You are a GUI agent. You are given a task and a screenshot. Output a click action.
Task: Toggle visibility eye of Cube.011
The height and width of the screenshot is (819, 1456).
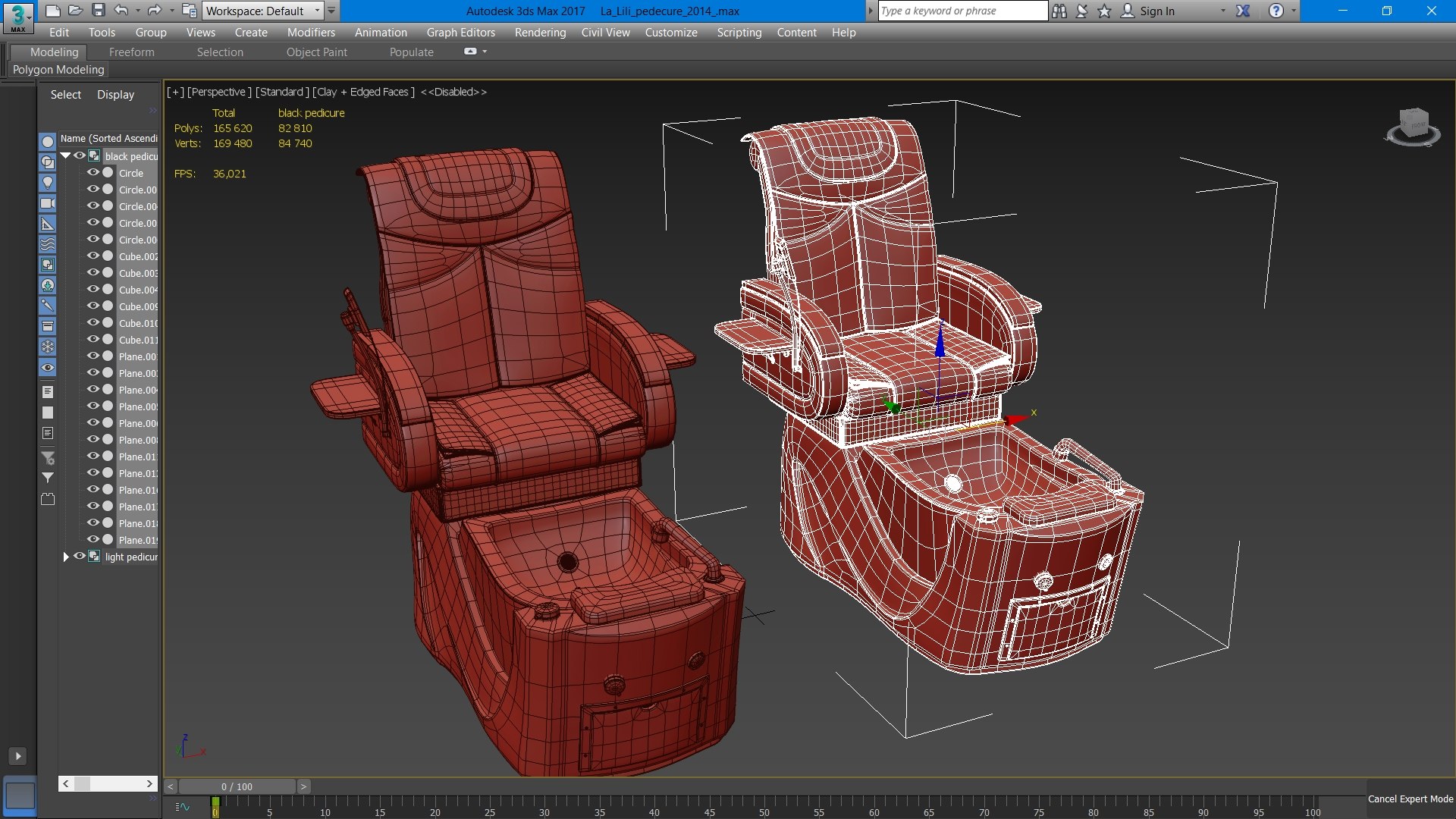pyautogui.click(x=93, y=339)
